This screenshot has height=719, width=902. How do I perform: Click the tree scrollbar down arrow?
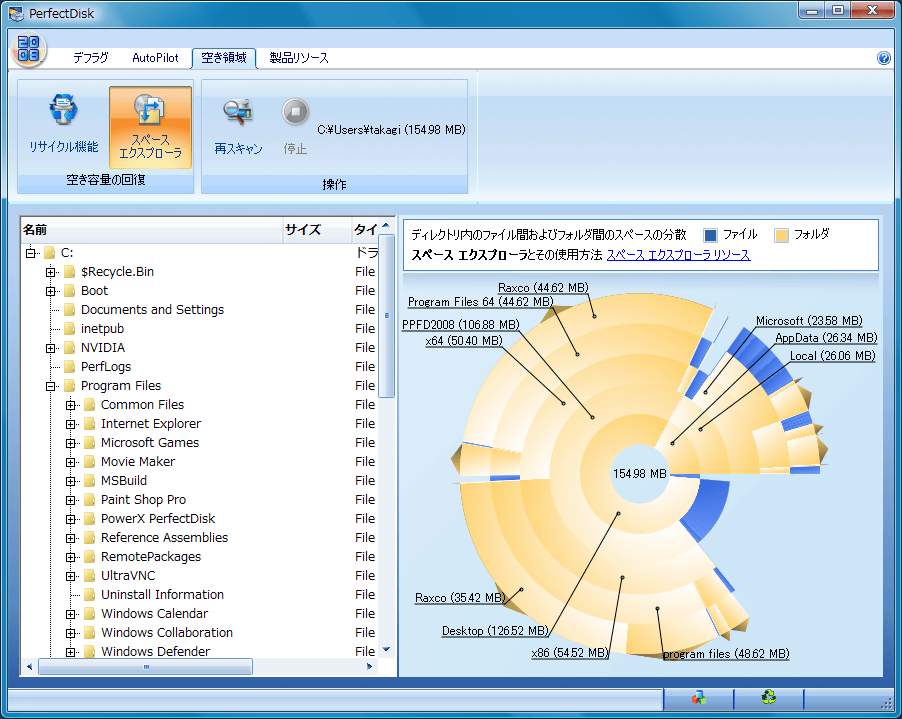point(387,649)
